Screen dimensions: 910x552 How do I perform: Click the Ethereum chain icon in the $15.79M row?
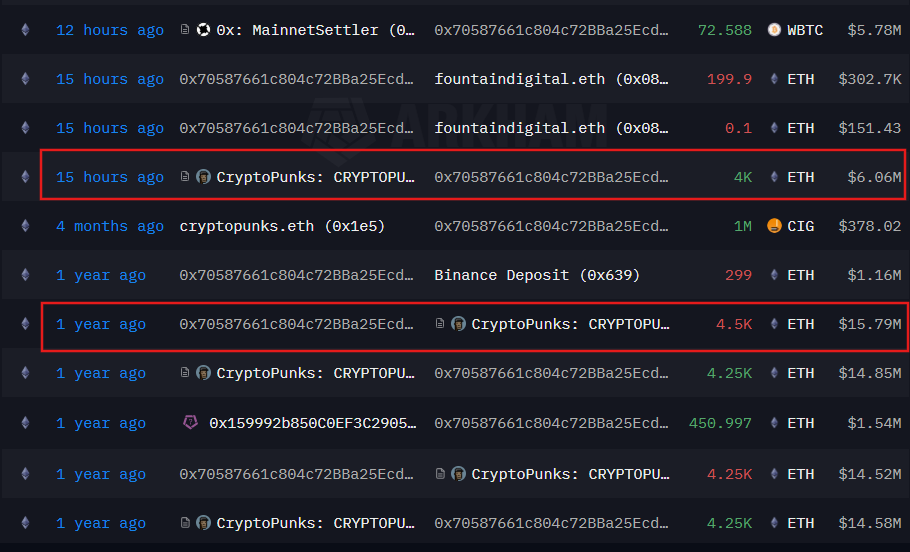(26, 324)
